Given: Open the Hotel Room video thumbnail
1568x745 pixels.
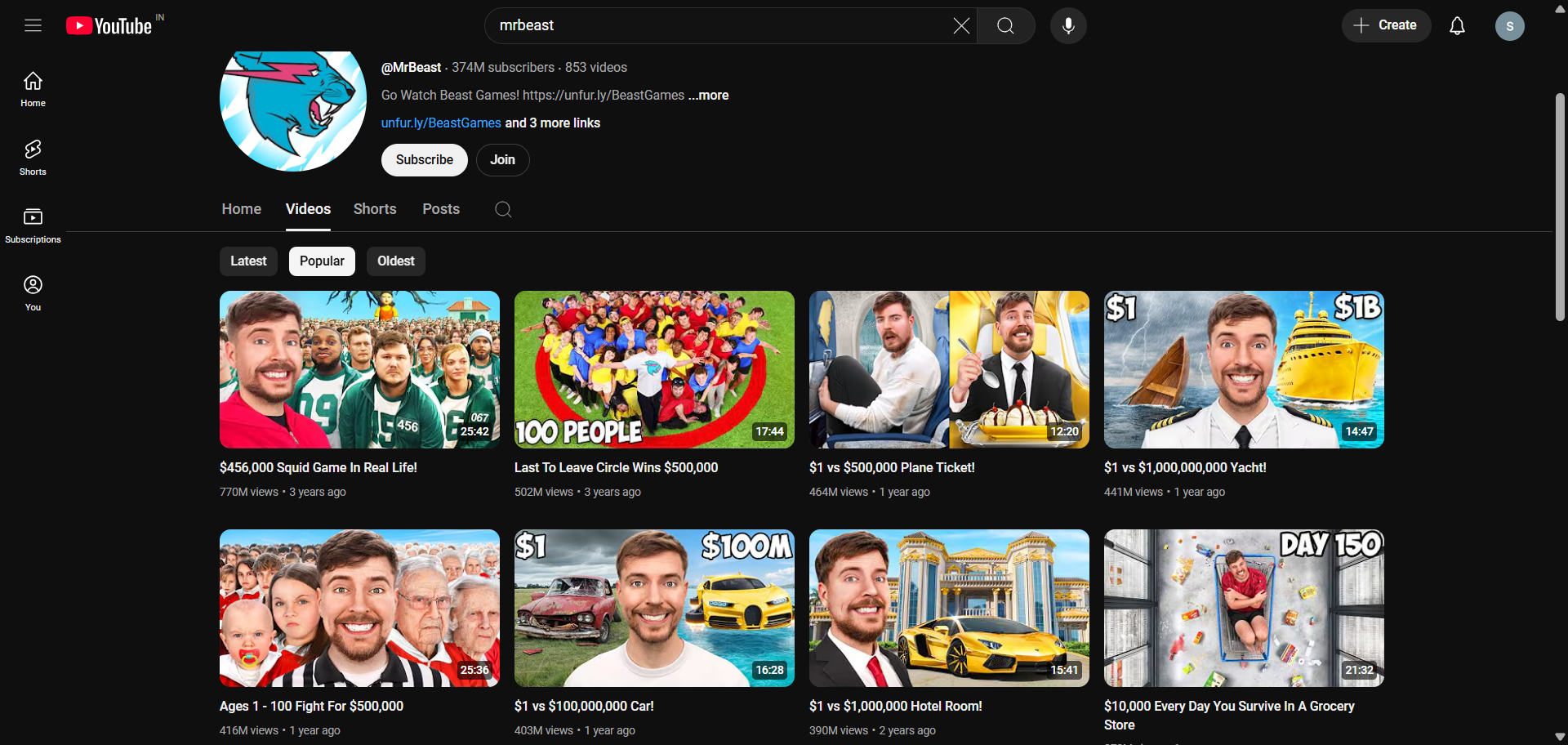Looking at the screenshot, I should 949,608.
